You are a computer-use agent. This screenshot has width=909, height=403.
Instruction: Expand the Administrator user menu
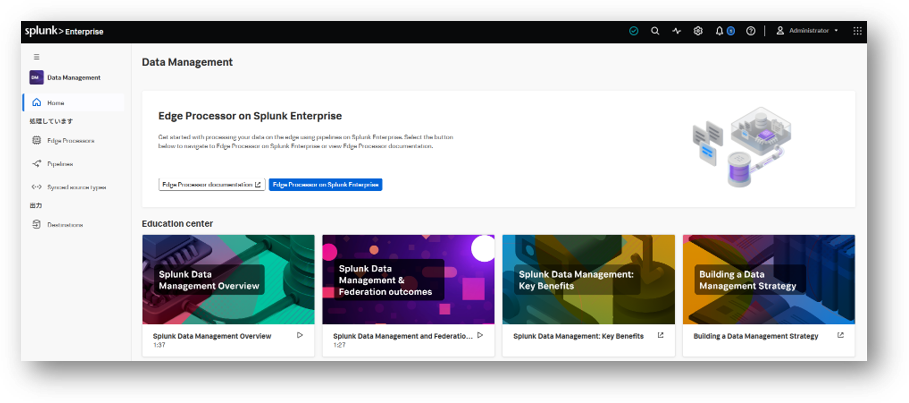(808, 31)
